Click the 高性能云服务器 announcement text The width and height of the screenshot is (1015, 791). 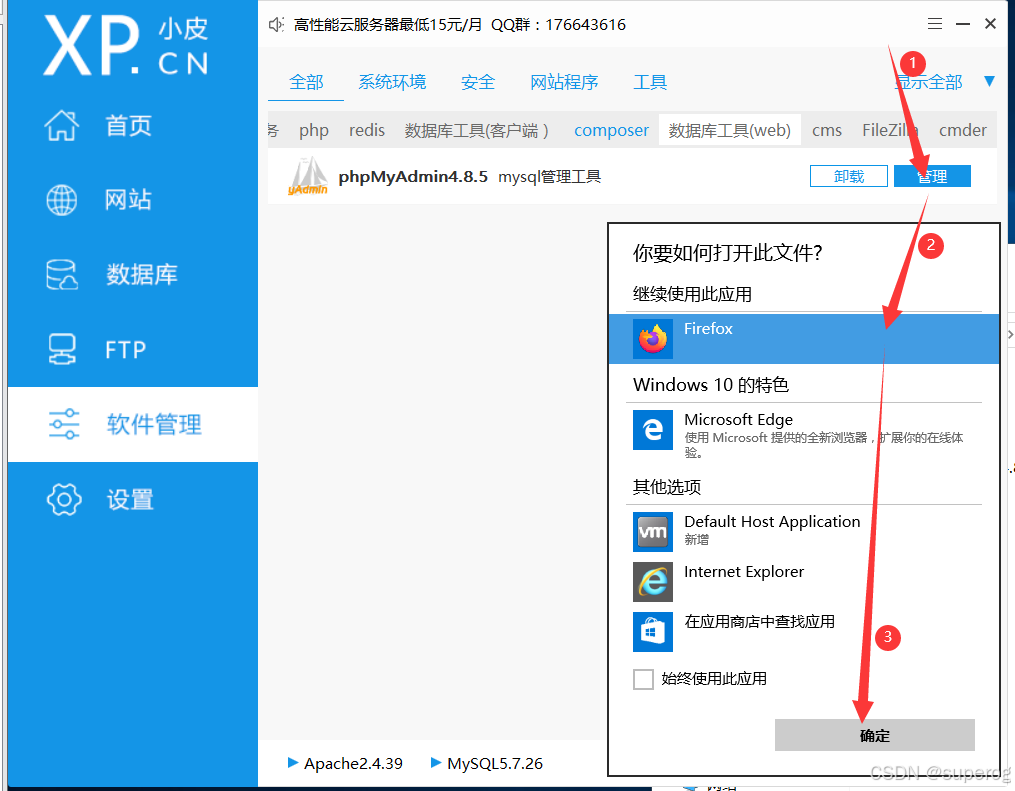[x=460, y=25]
